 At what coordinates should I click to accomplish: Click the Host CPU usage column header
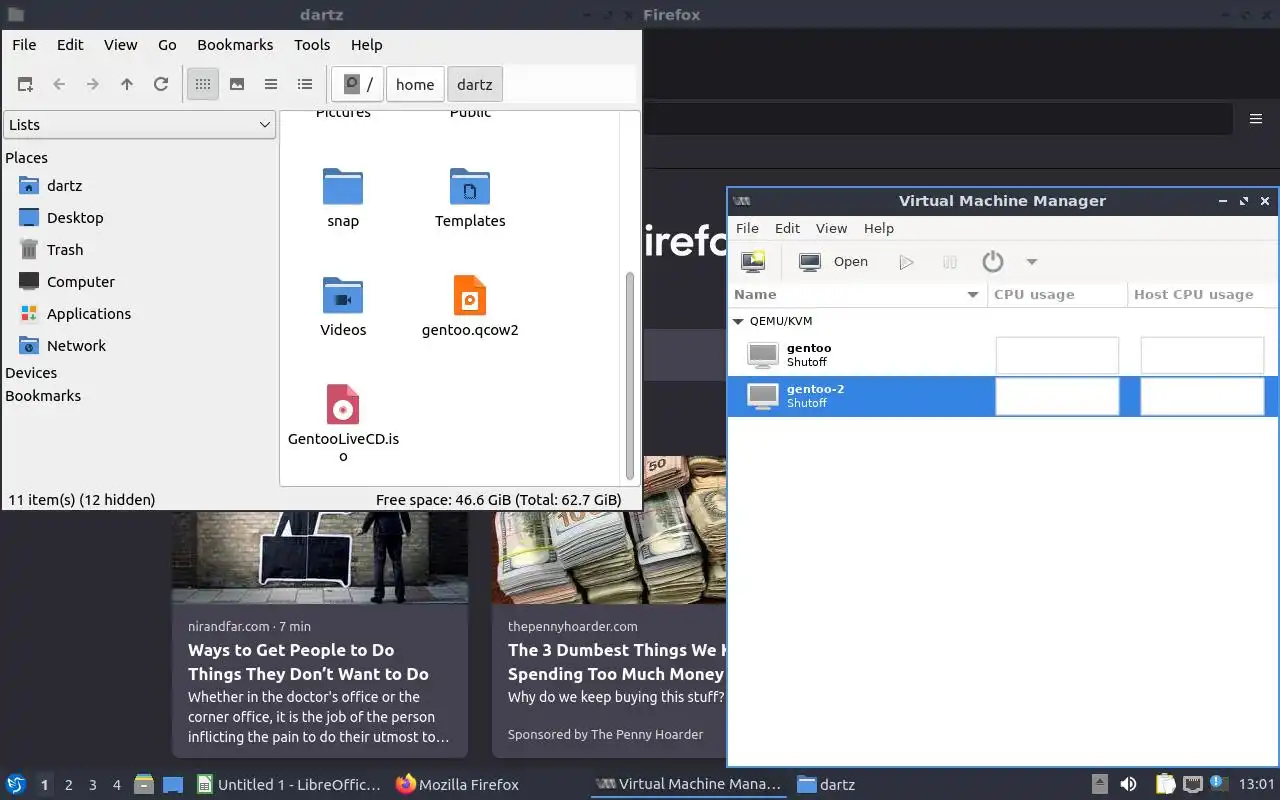1203,295
